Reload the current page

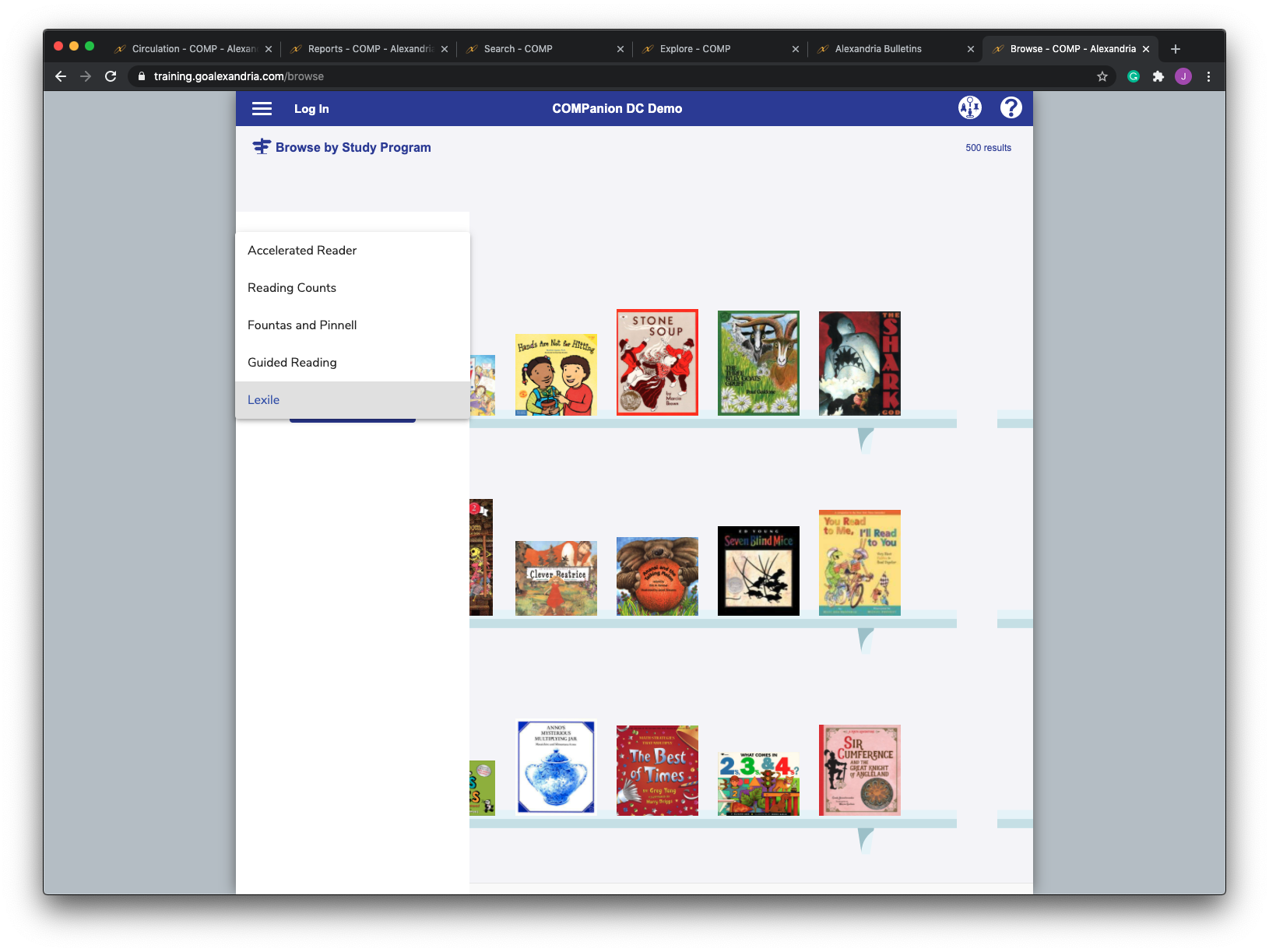(111, 76)
